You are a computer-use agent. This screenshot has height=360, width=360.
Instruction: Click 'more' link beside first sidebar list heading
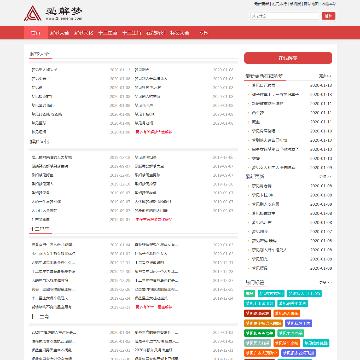point(325,76)
